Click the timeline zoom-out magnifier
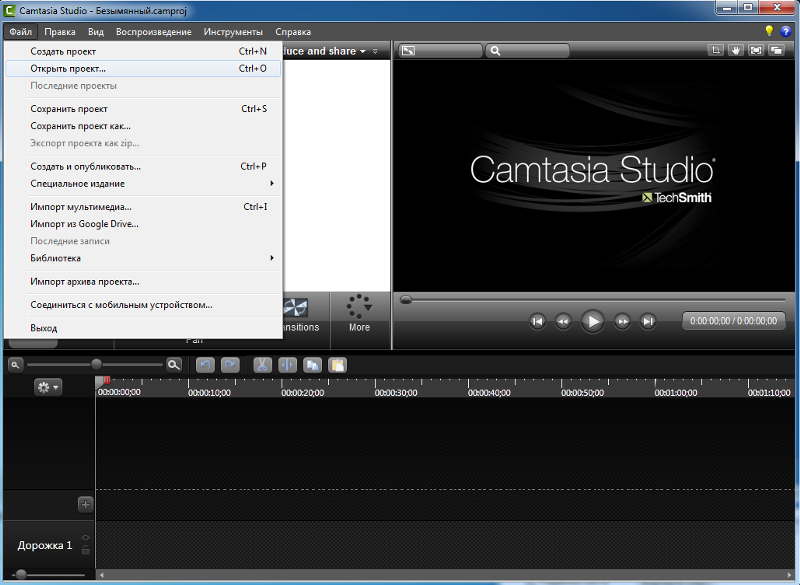Viewport: 800px width, 585px height. pos(15,365)
